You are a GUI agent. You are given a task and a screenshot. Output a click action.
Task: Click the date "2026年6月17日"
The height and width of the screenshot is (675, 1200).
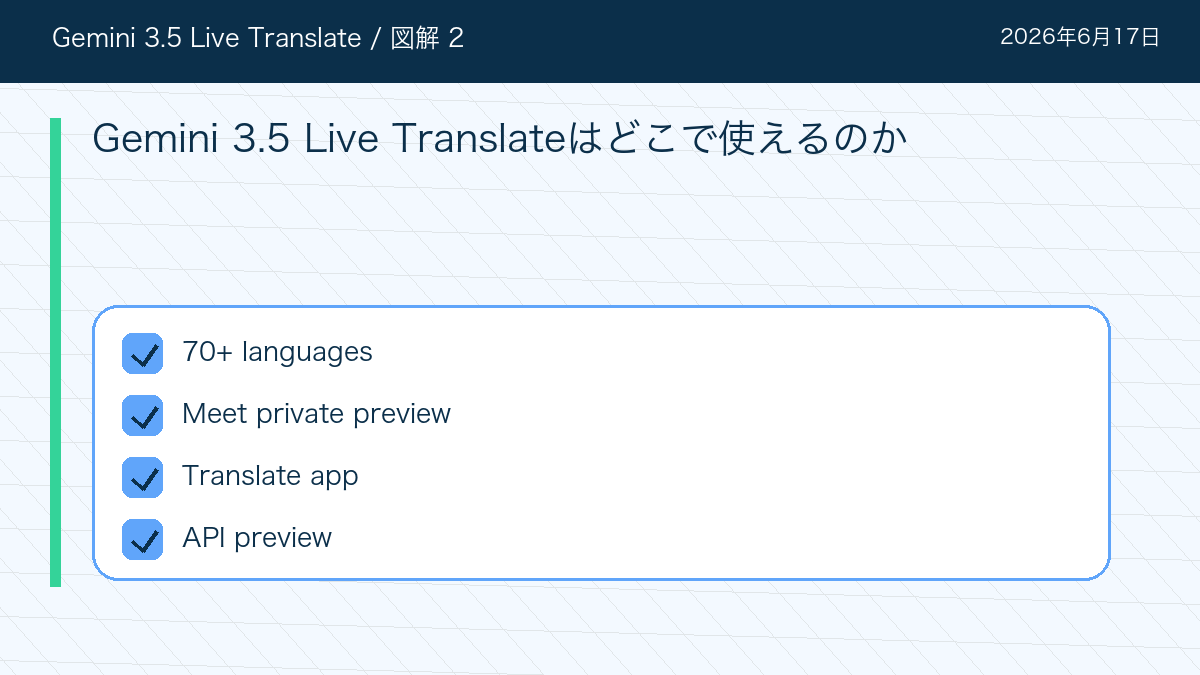[1080, 38]
